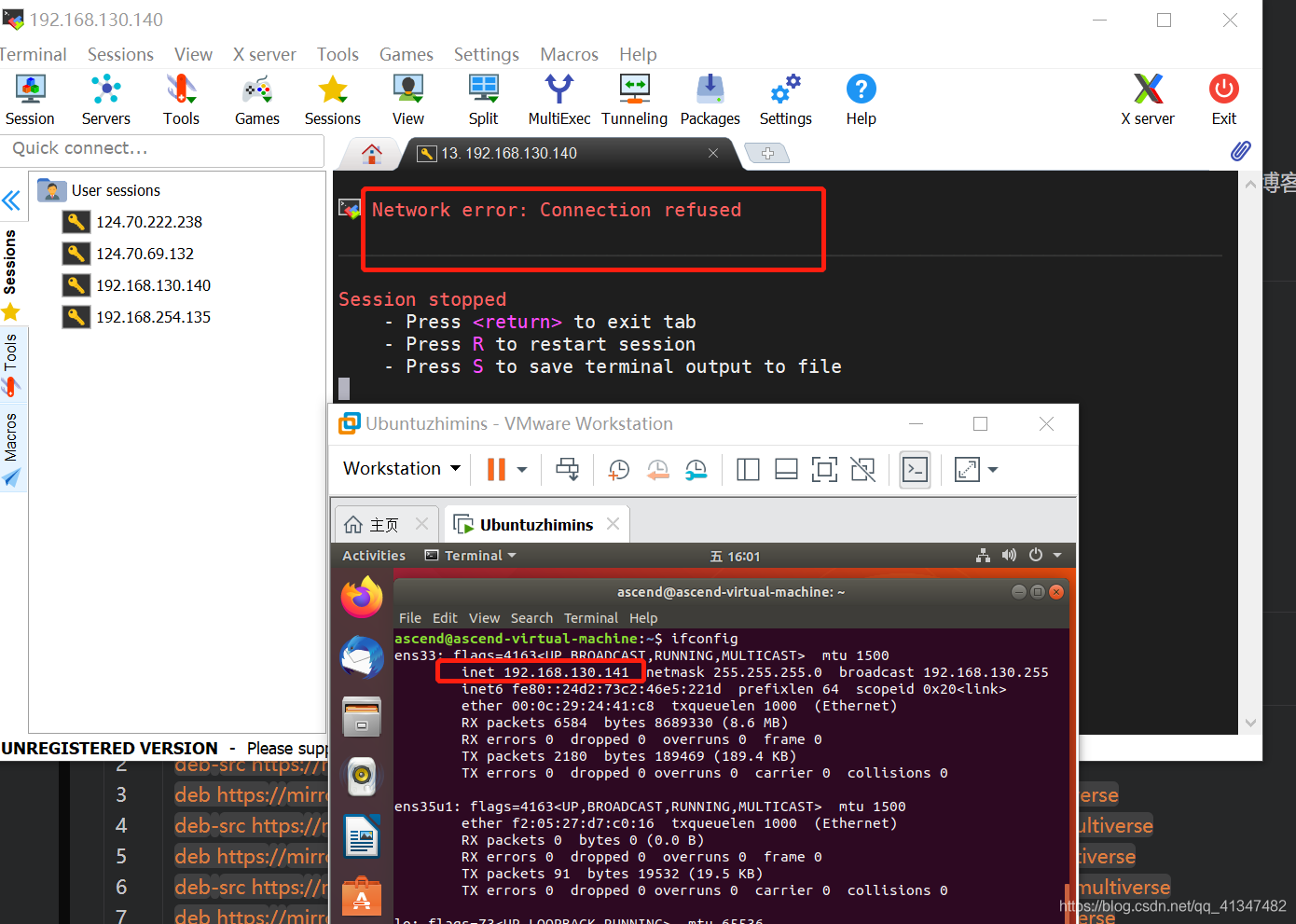Open Rhythmbox speaker icon in dock
Image resolution: width=1296 pixels, height=924 pixels.
362,776
